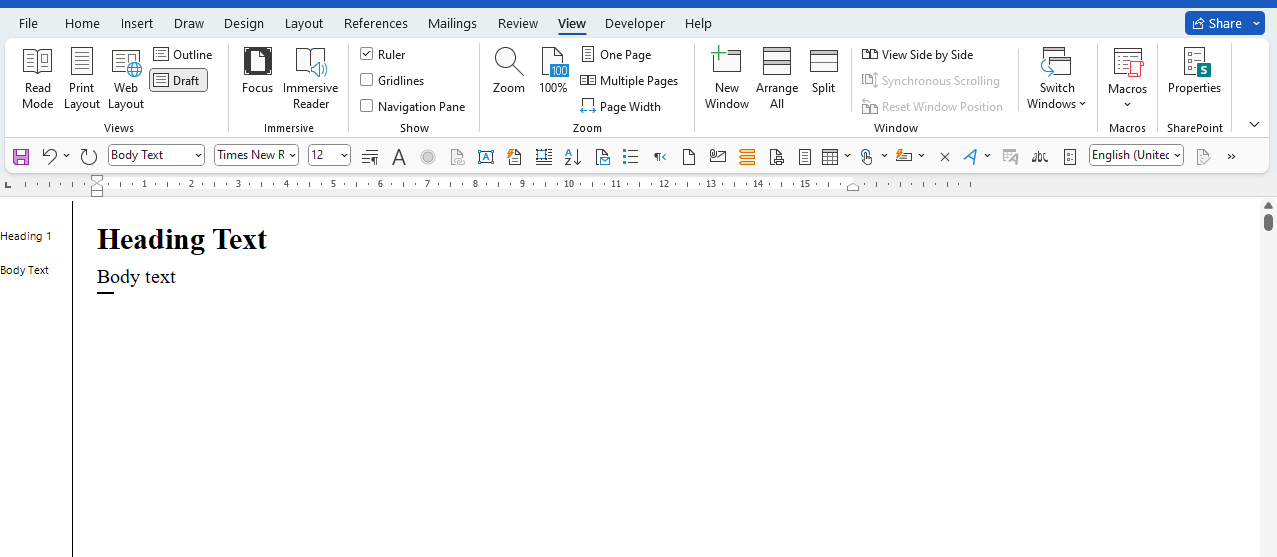
Task: Open SharePoint Properties
Action: (1194, 72)
